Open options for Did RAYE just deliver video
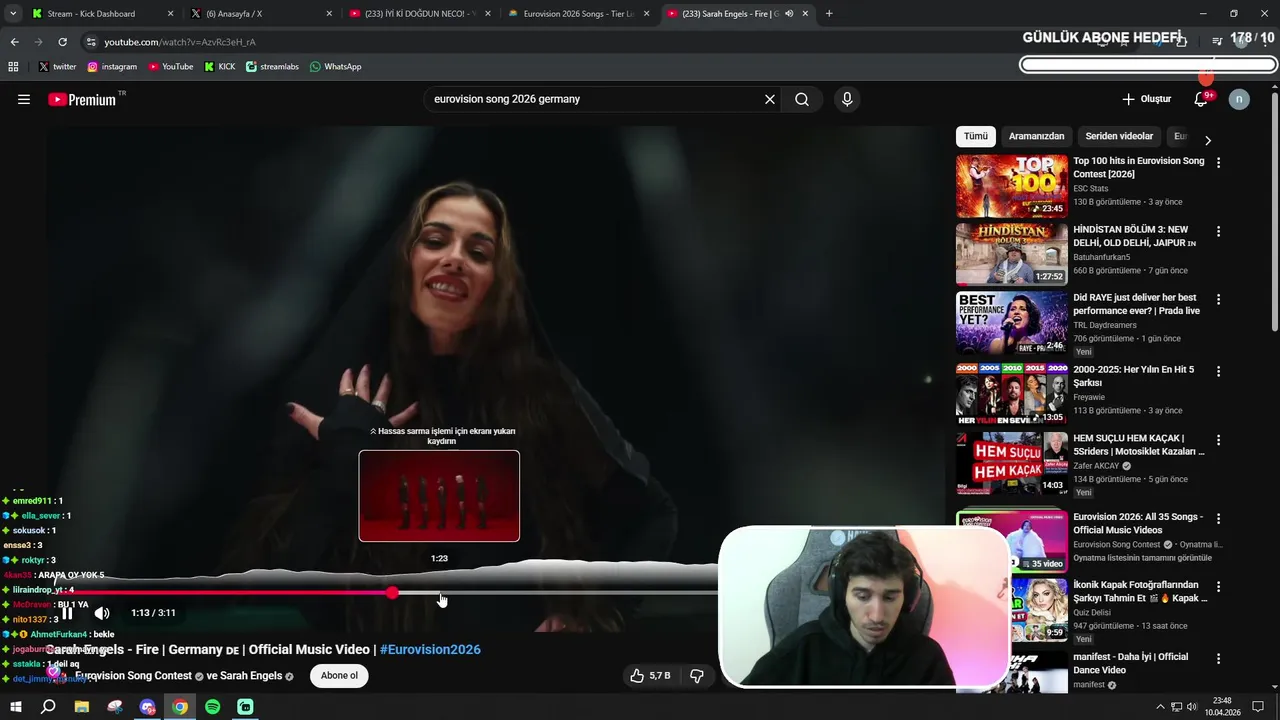1280x720 pixels. (1218, 299)
